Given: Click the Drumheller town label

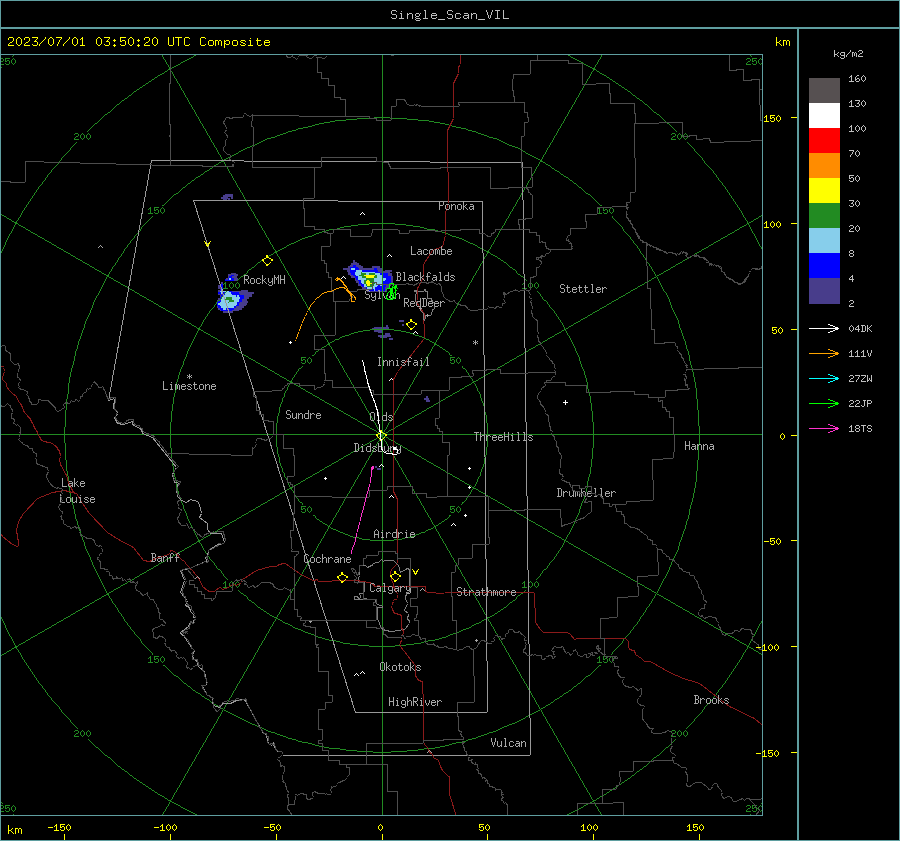Looking at the screenshot, I should pyautogui.click(x=586, y=493).
